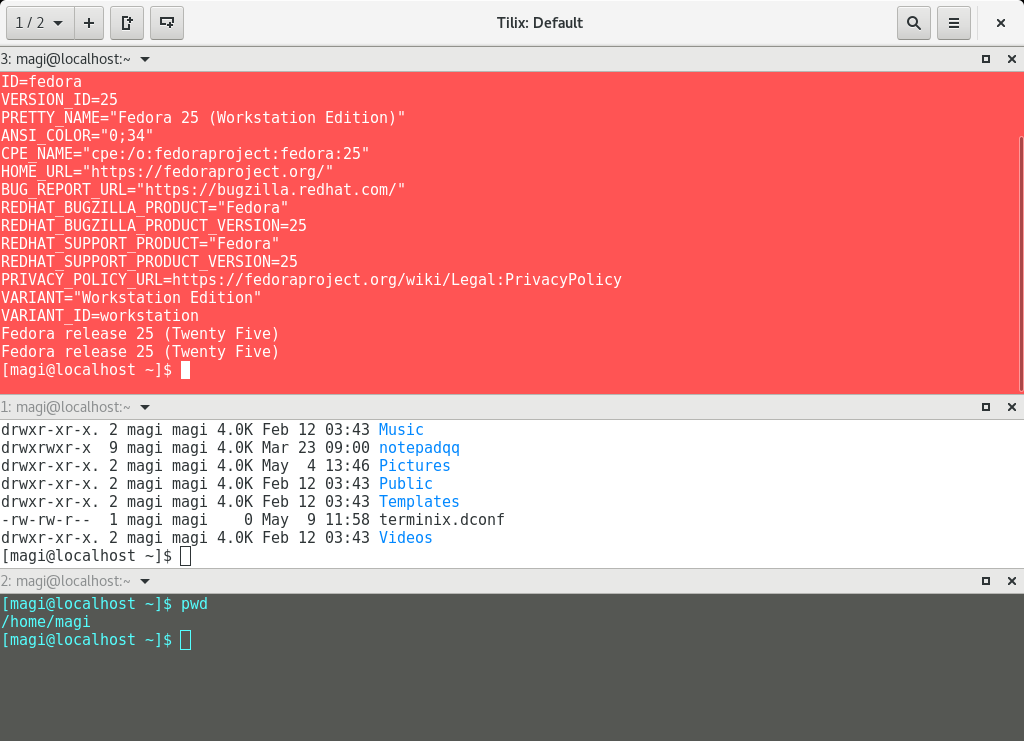Click the 'notepadqq' directory name
Image resolution: width=1024 pixels, height=741 pixels.
[419, 448]
